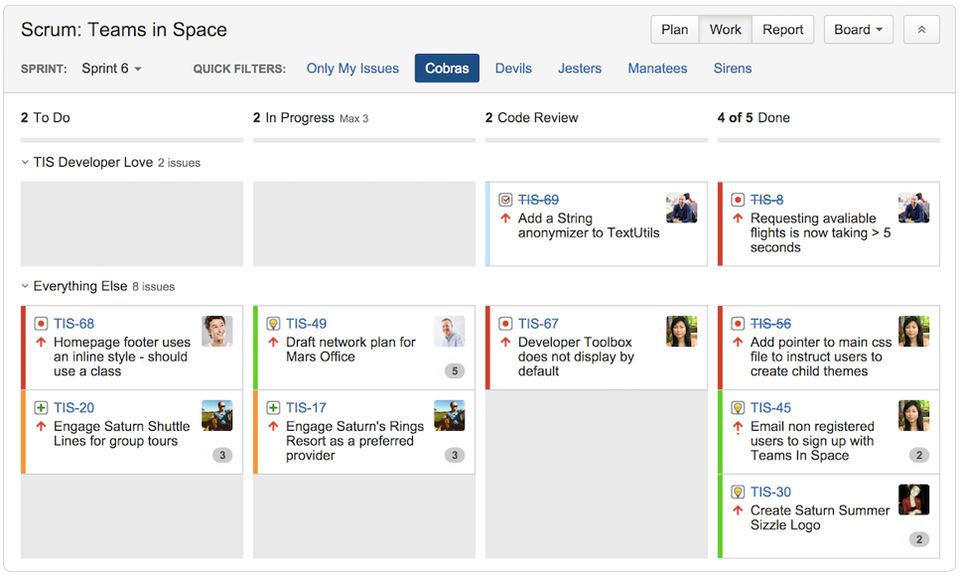
Task: Click the priority arrow on TIS-69 card
Action: coord(505,218)
